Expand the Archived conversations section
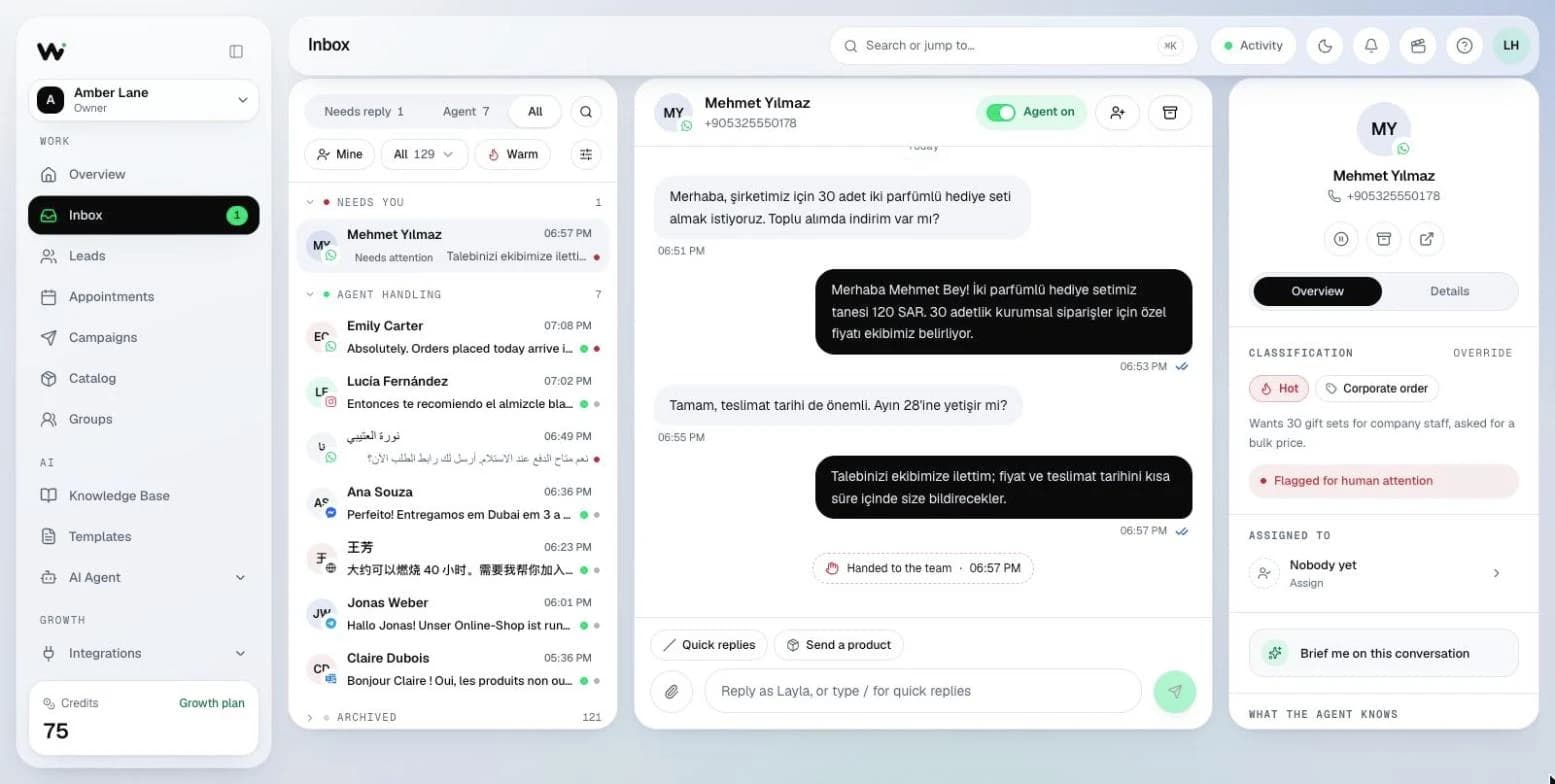The height and width of the screenshot is (784, 1555). pos(310,717)
